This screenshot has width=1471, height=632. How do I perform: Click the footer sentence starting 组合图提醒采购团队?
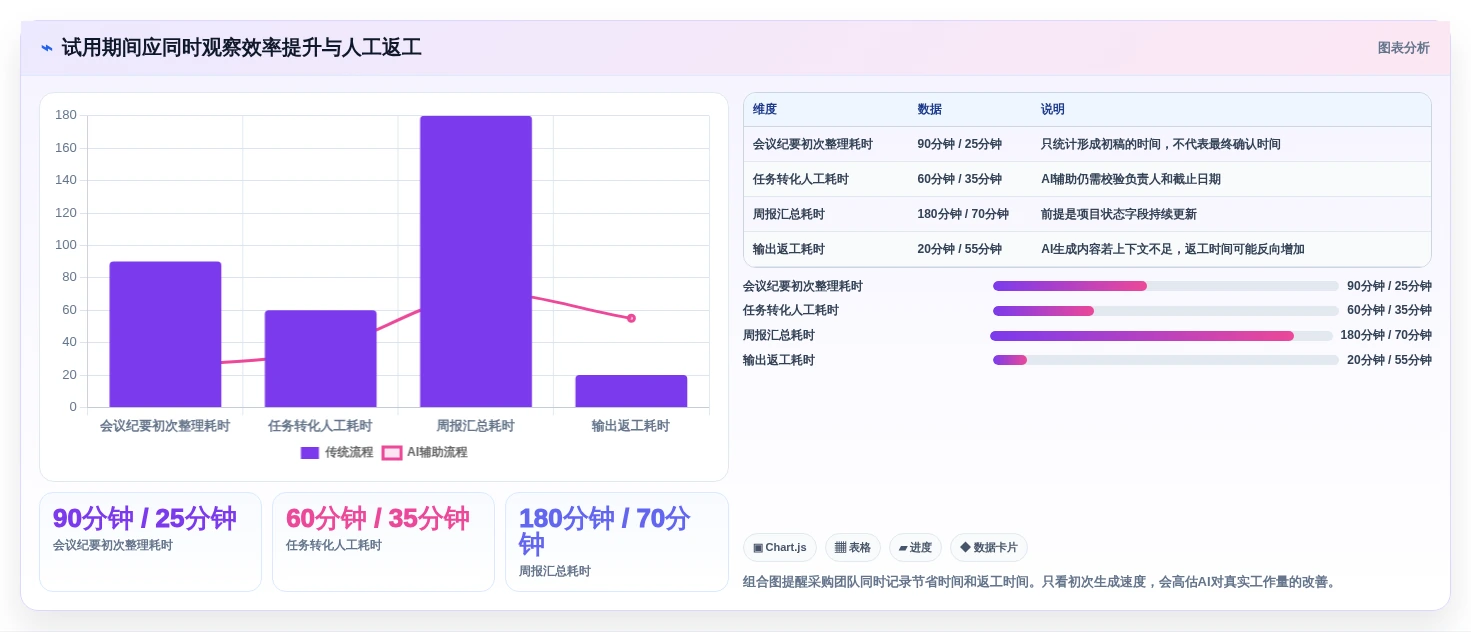click(x=1041, y=582)
